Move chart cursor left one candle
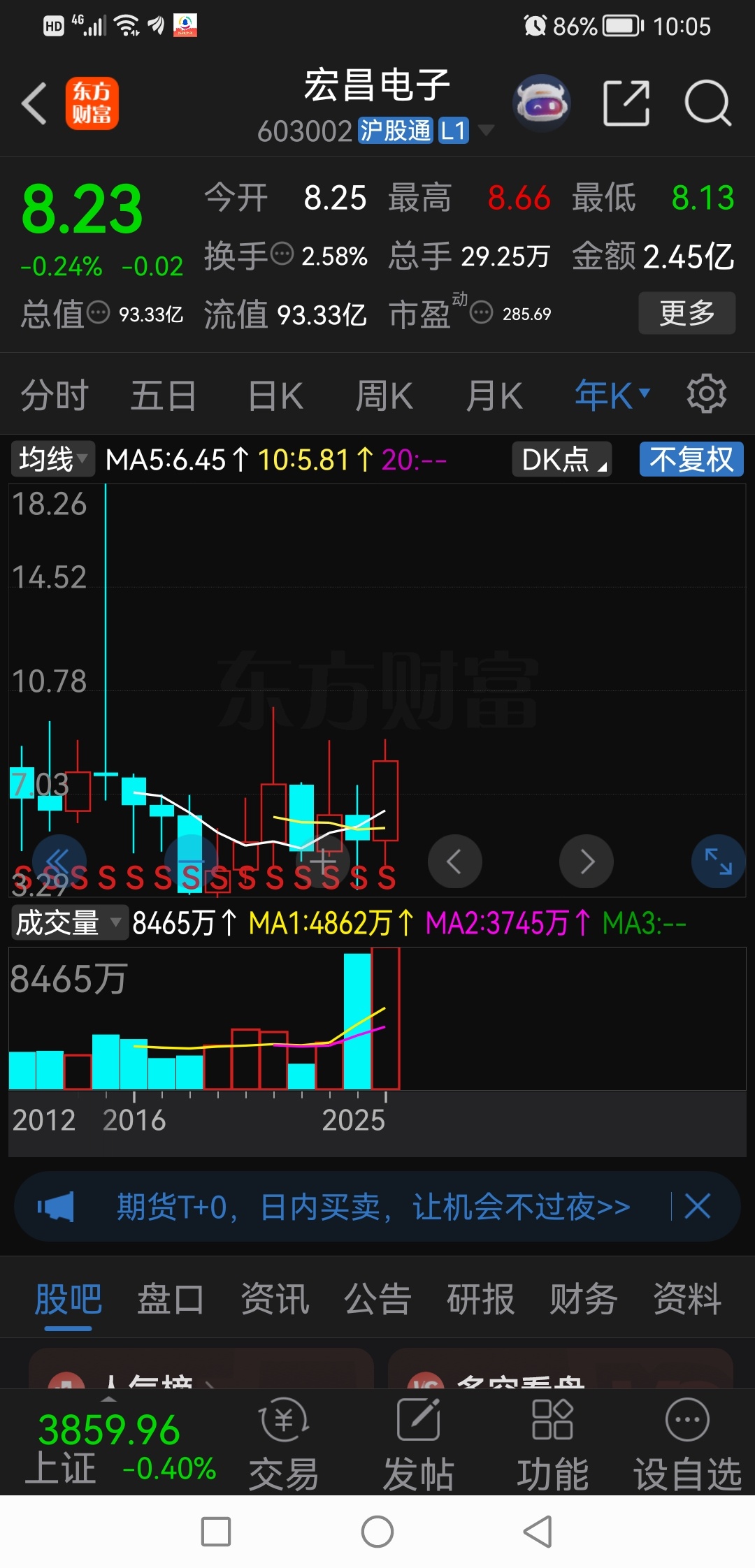This screenshot has height=1568, width=755. (x=454, y=861)
